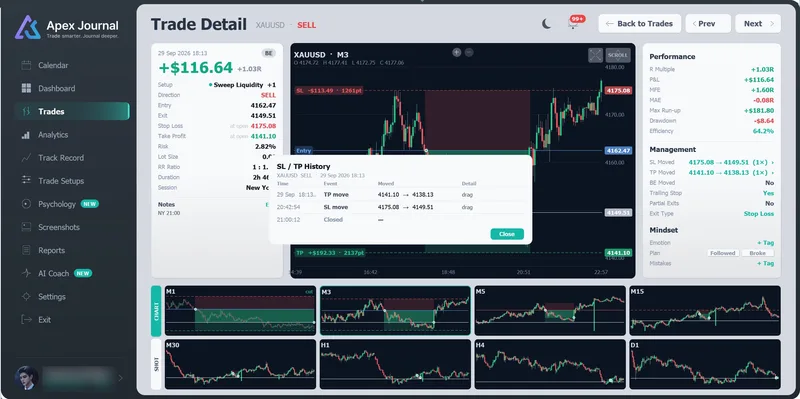Switch to dark mode with moon icon

(x=546, y=23)
